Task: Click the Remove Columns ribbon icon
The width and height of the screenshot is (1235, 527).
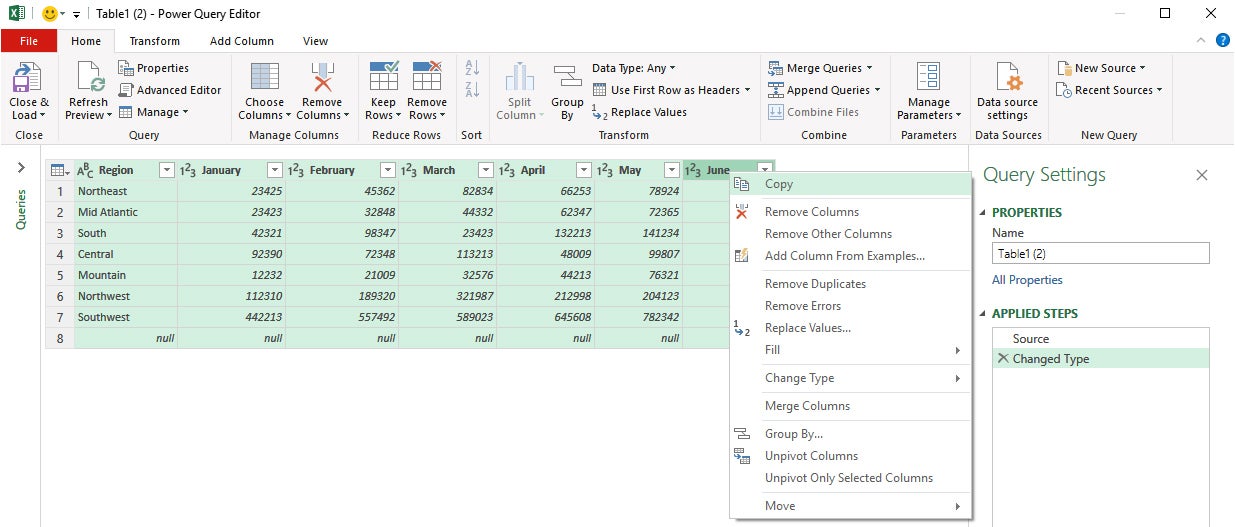Action: [x=322, y=78]
